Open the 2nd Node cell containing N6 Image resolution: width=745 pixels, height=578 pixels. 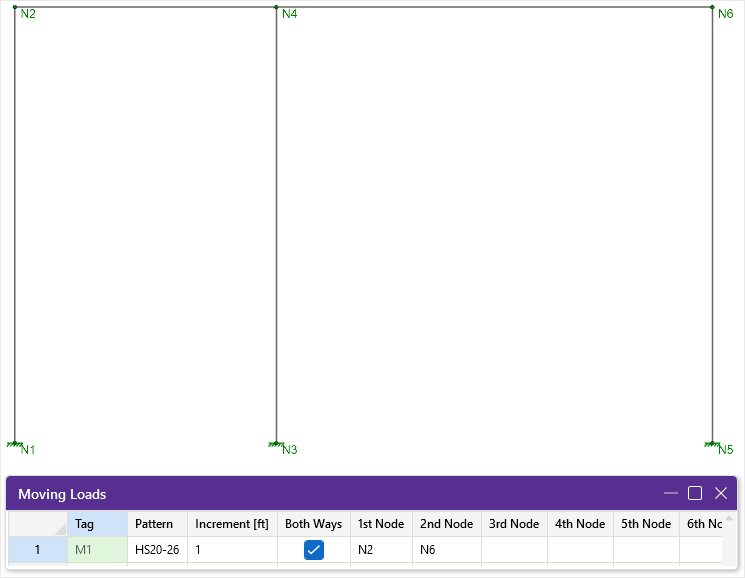click(x=447, y=550)
